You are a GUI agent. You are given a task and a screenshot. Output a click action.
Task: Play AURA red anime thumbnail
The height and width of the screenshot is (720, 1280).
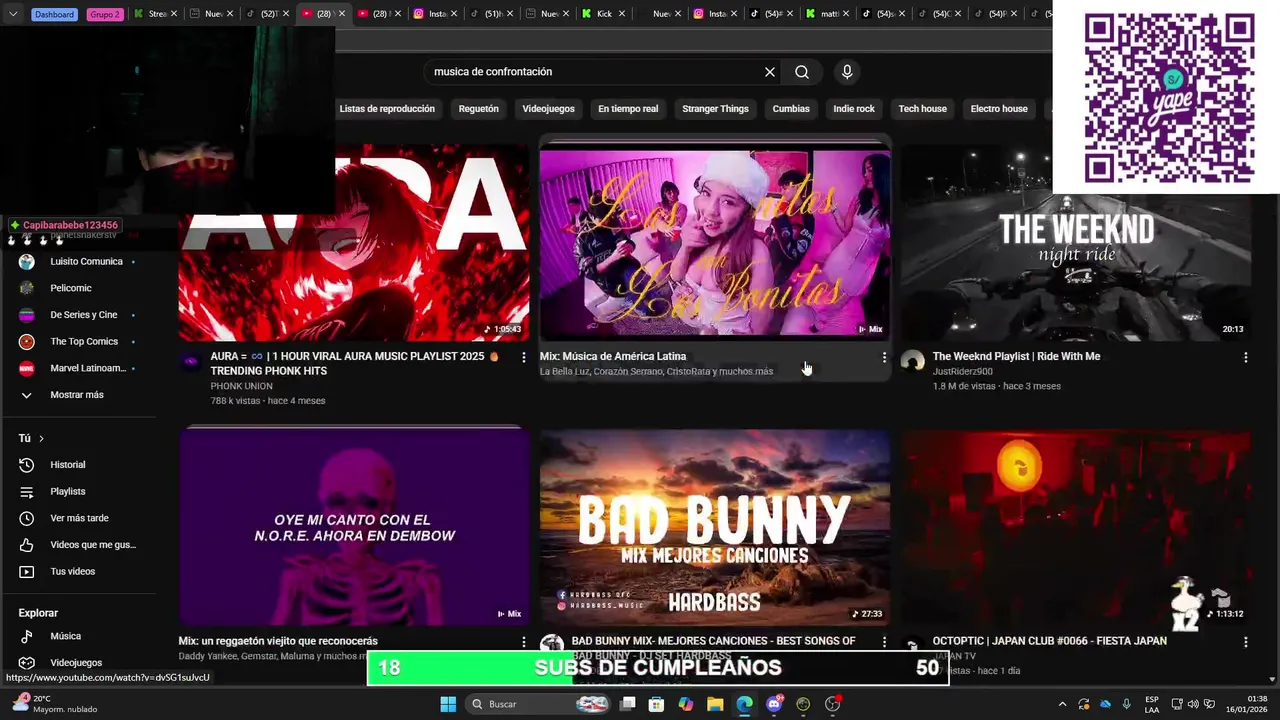(x=354, y=243)
